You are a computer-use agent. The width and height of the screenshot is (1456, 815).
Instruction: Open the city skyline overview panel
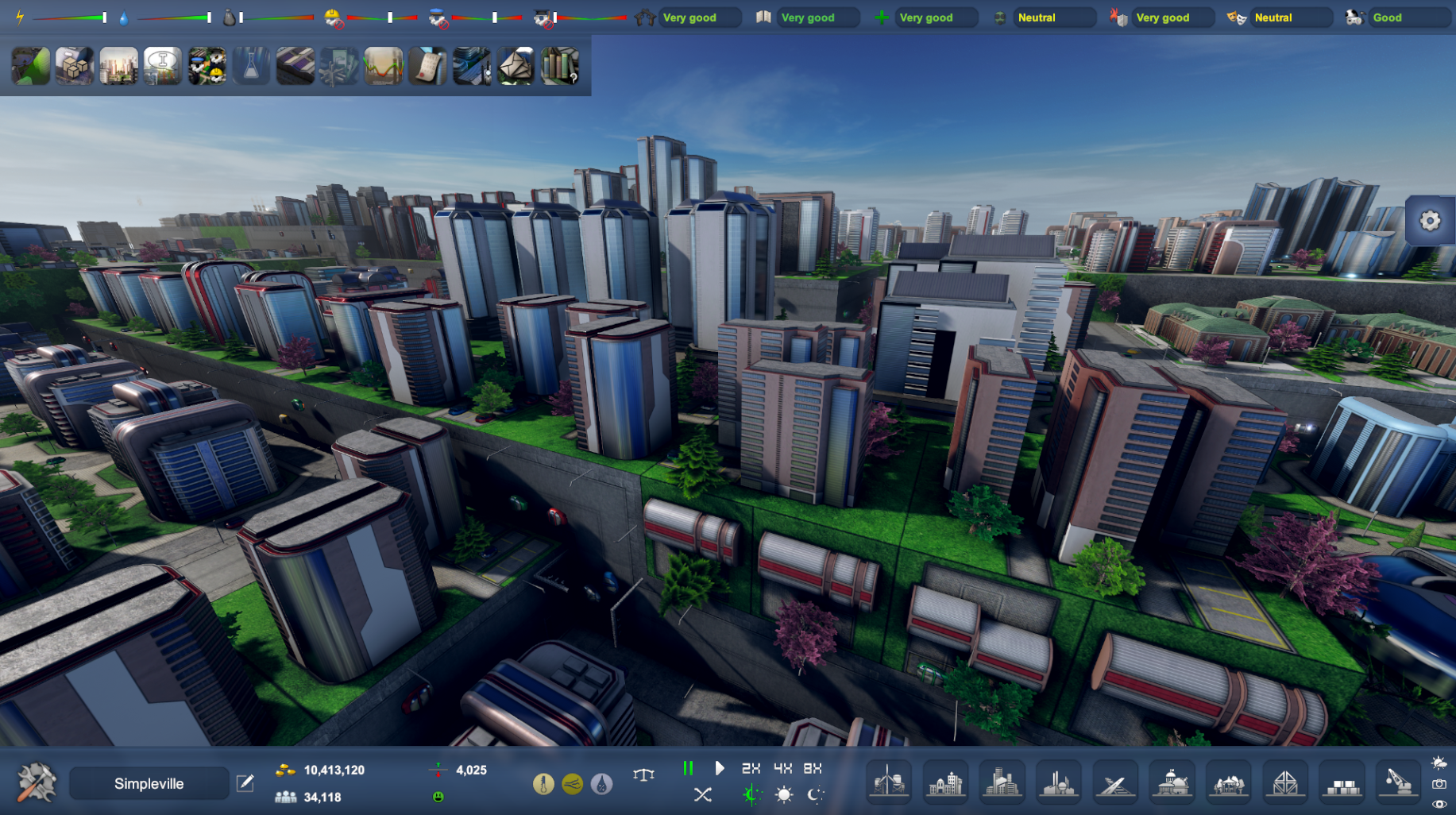coord(118,65)
